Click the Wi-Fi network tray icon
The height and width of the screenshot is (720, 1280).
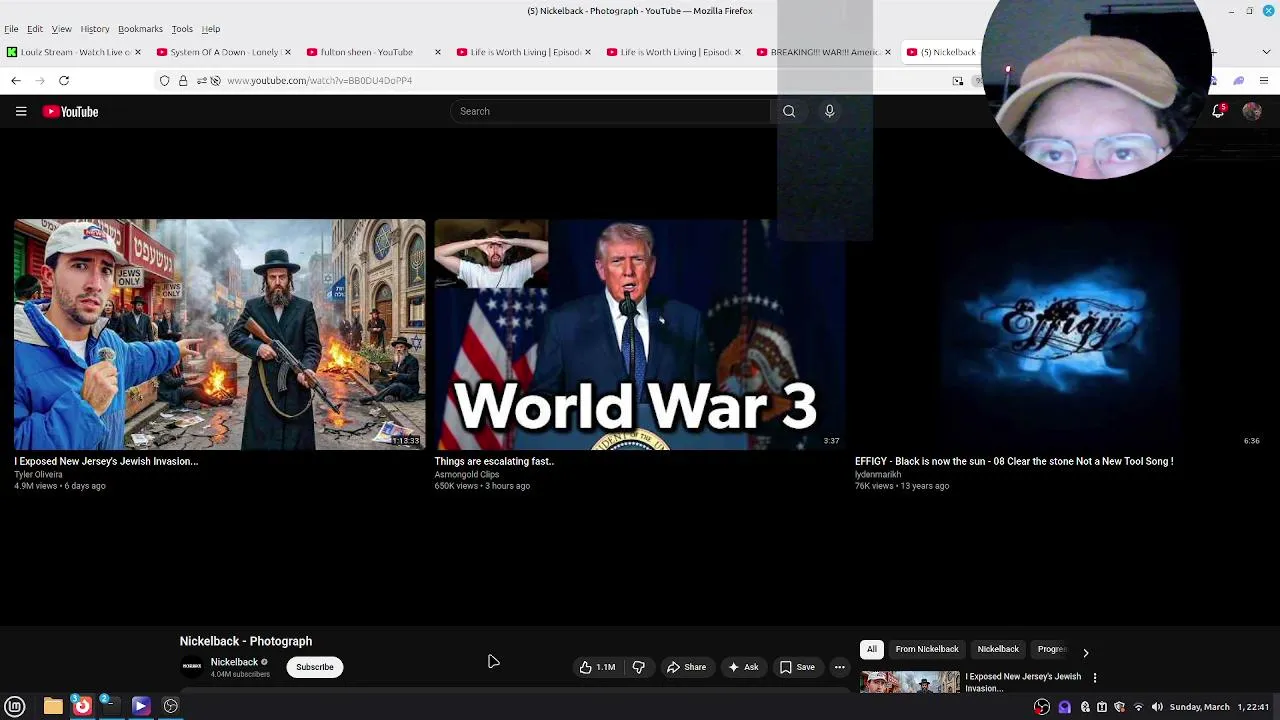tap(1138, 707)
